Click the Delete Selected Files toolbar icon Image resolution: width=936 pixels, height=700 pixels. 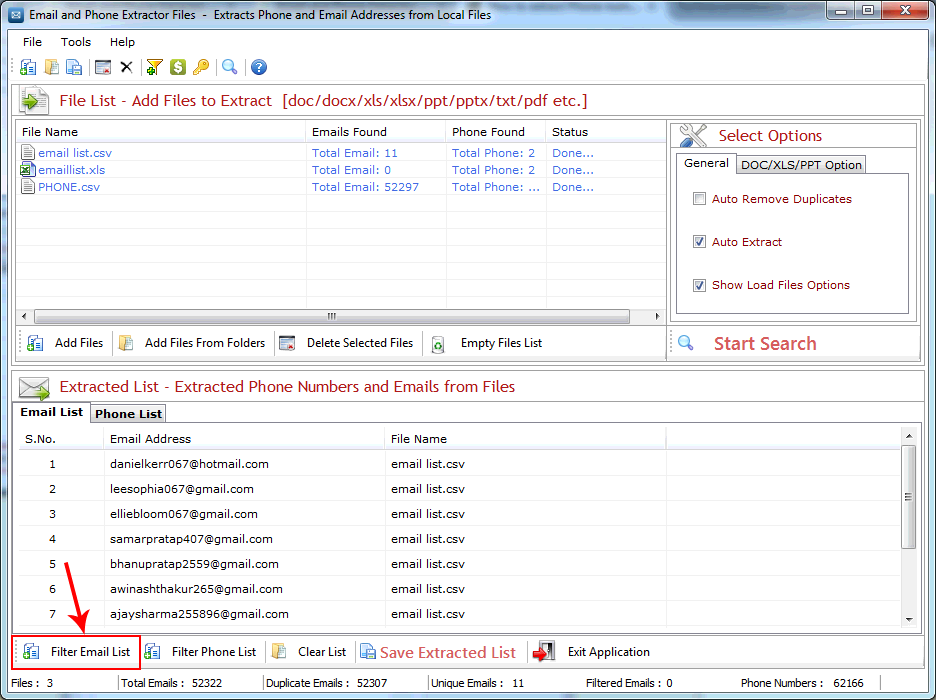tap(103, 67)
